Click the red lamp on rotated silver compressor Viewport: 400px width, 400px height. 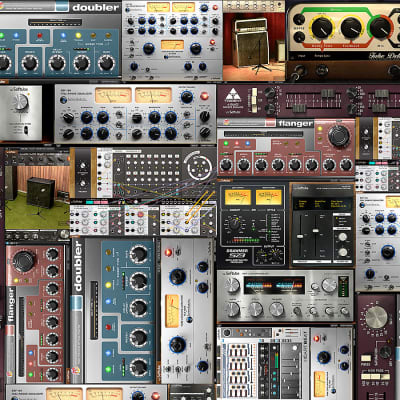point(168,252)
